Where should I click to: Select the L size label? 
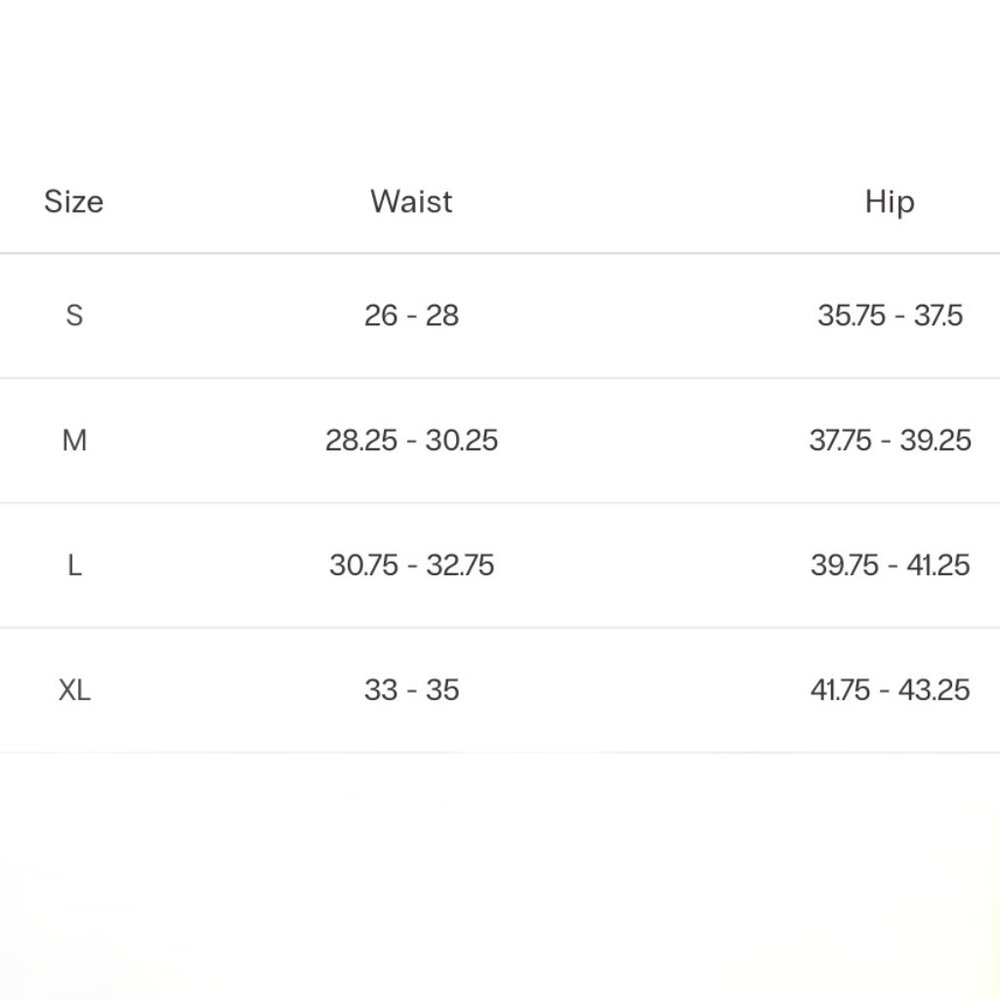[74, 565]
